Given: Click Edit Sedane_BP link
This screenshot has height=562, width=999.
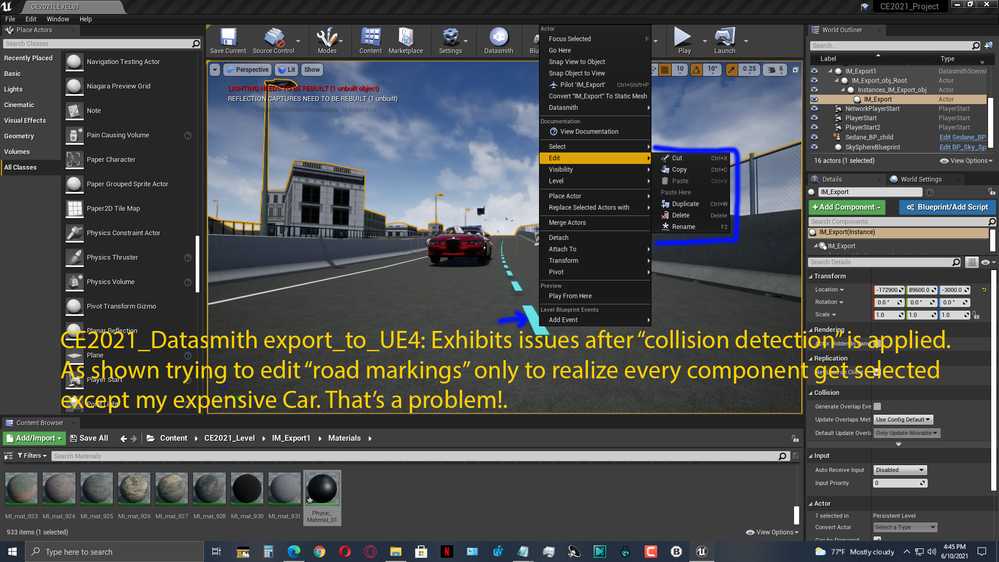Looking at the screenshot, I should (962, 138).
